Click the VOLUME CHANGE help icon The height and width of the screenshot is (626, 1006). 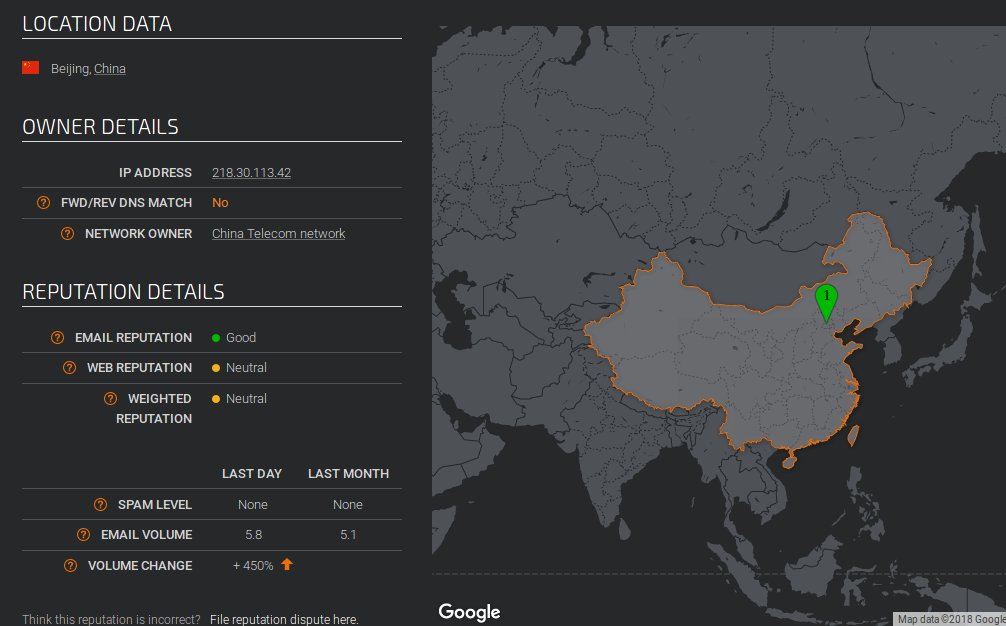tap(70, 565)
